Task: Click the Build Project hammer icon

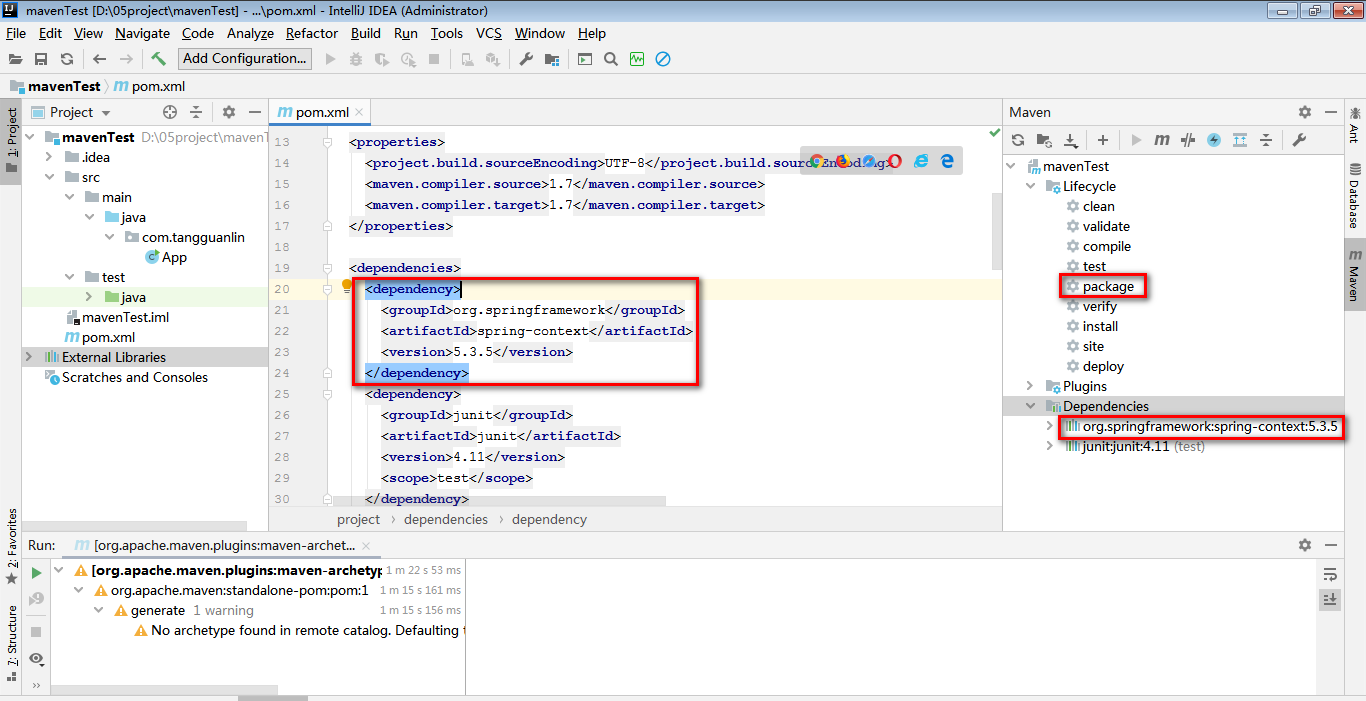Action: [x=158, y=59]
